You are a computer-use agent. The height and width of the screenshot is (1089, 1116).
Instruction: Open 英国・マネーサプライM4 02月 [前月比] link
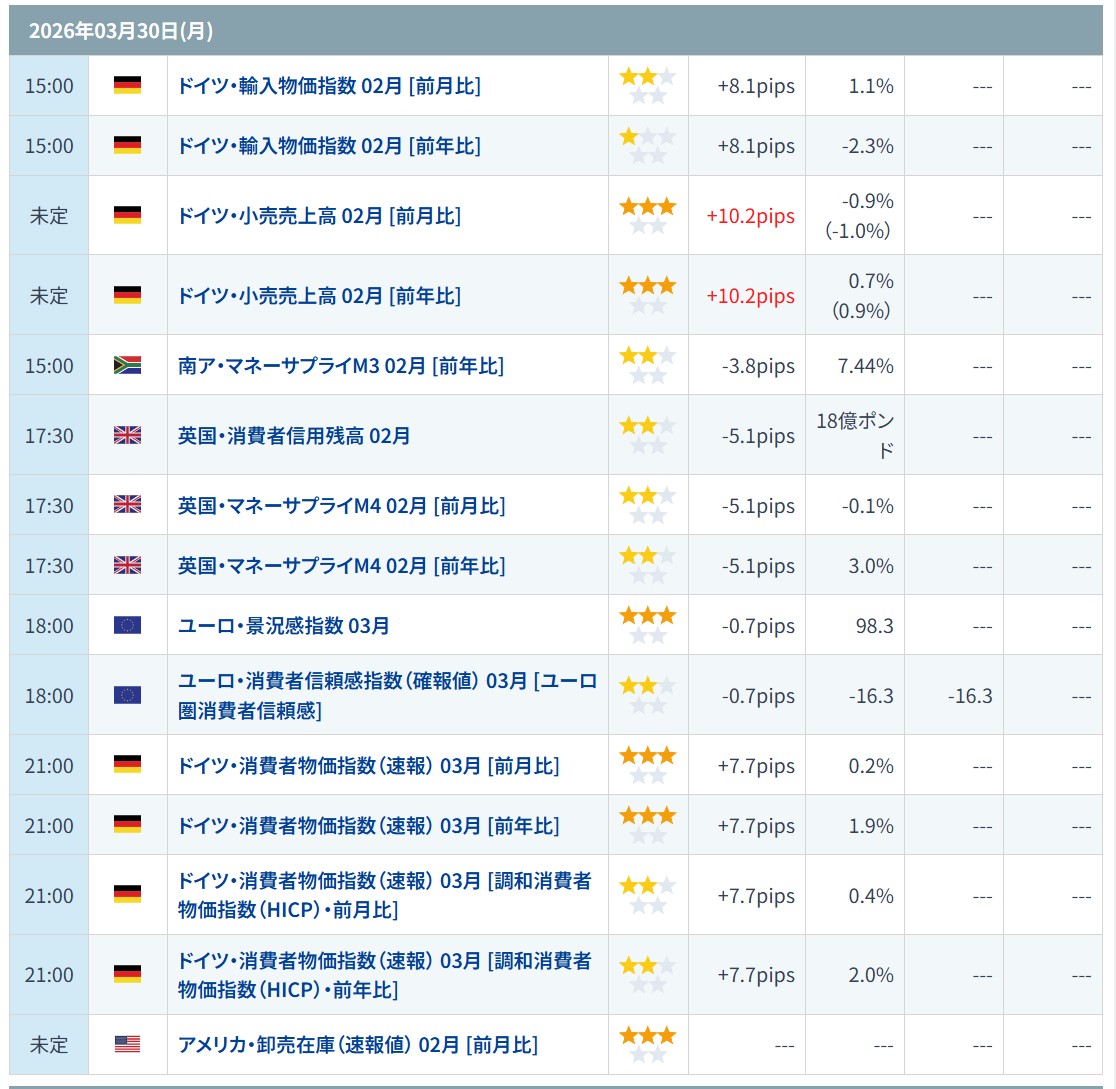point(341,506)
